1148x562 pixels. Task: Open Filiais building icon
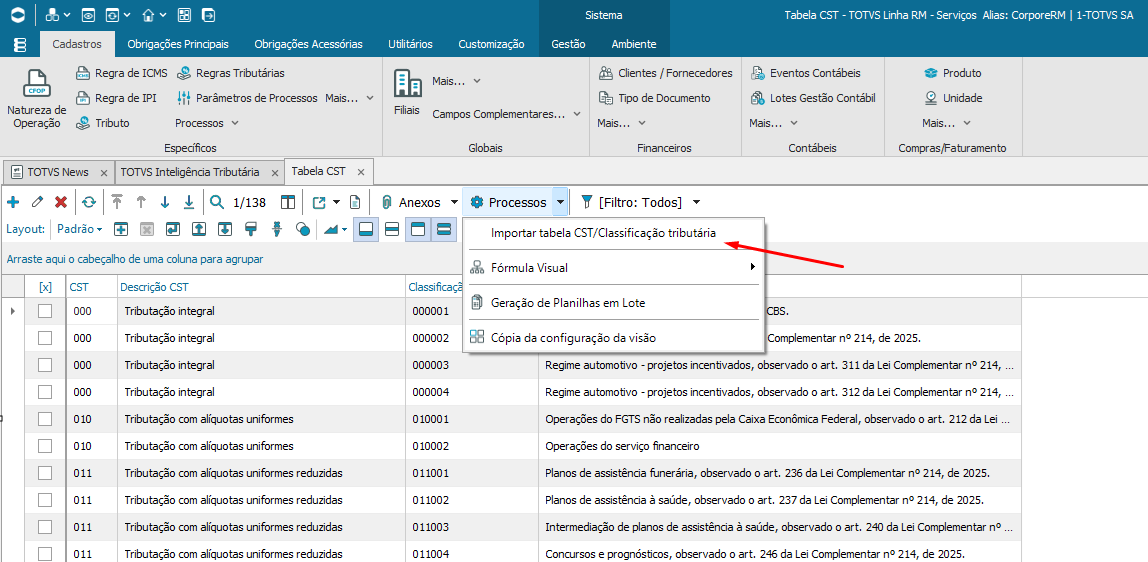pyautogui.click(x=407, y=83)
